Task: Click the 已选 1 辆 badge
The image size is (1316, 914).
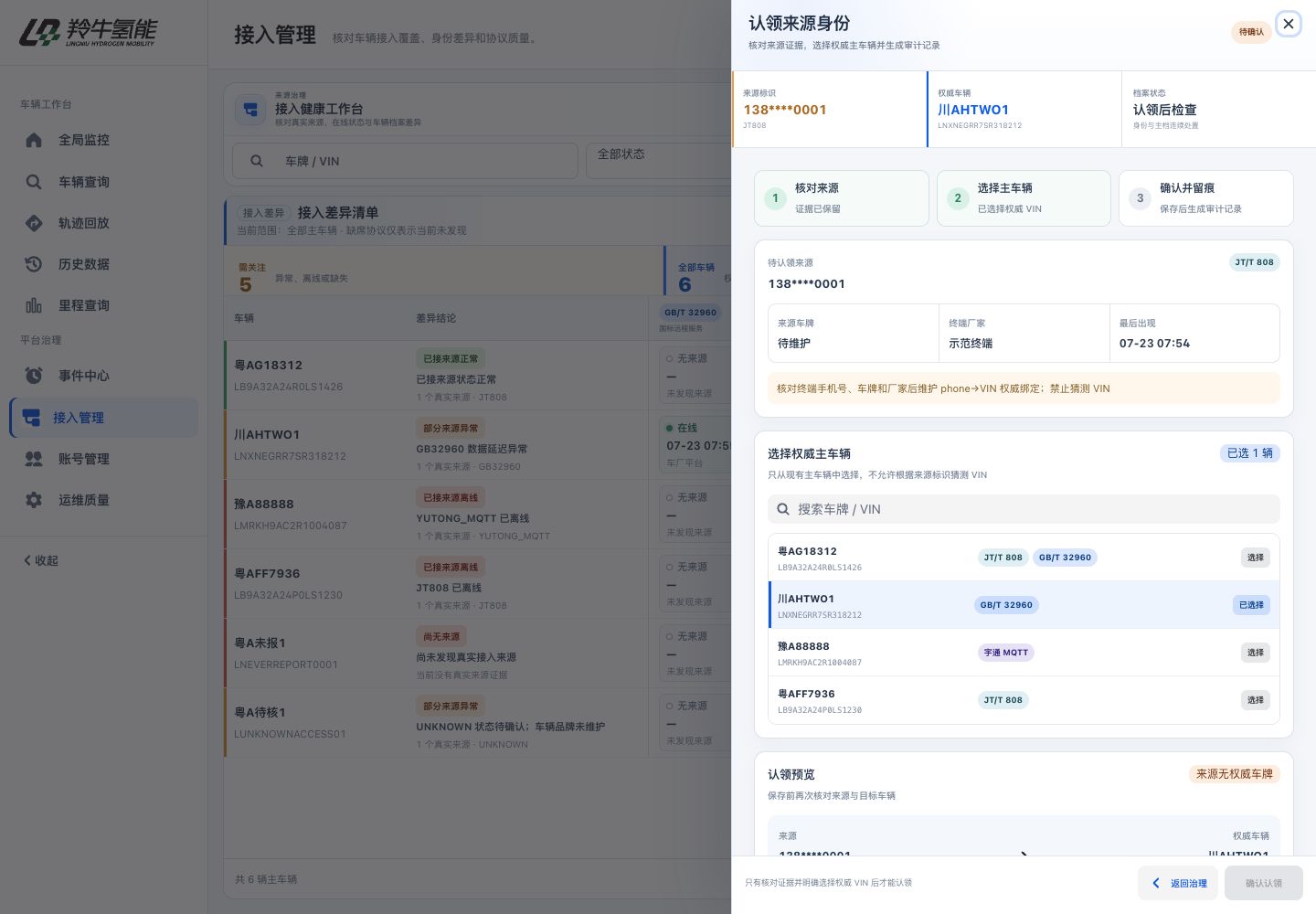Action: coord(1249,453)
